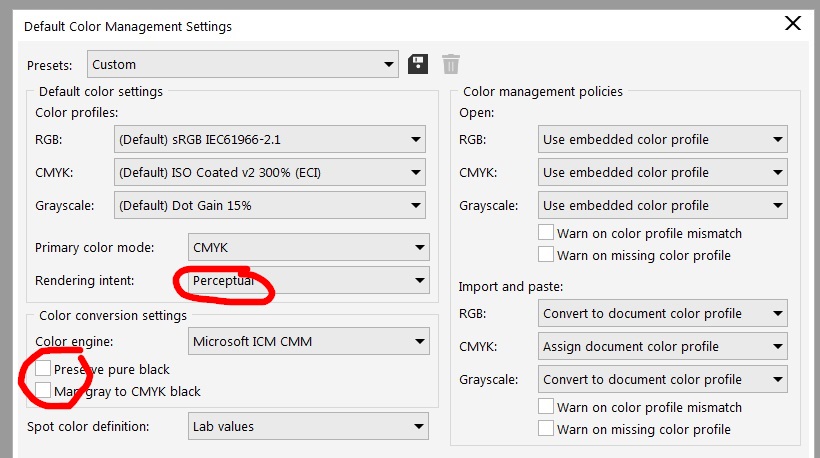Open the Rendering intent dropdown

(x=308, y=280)
